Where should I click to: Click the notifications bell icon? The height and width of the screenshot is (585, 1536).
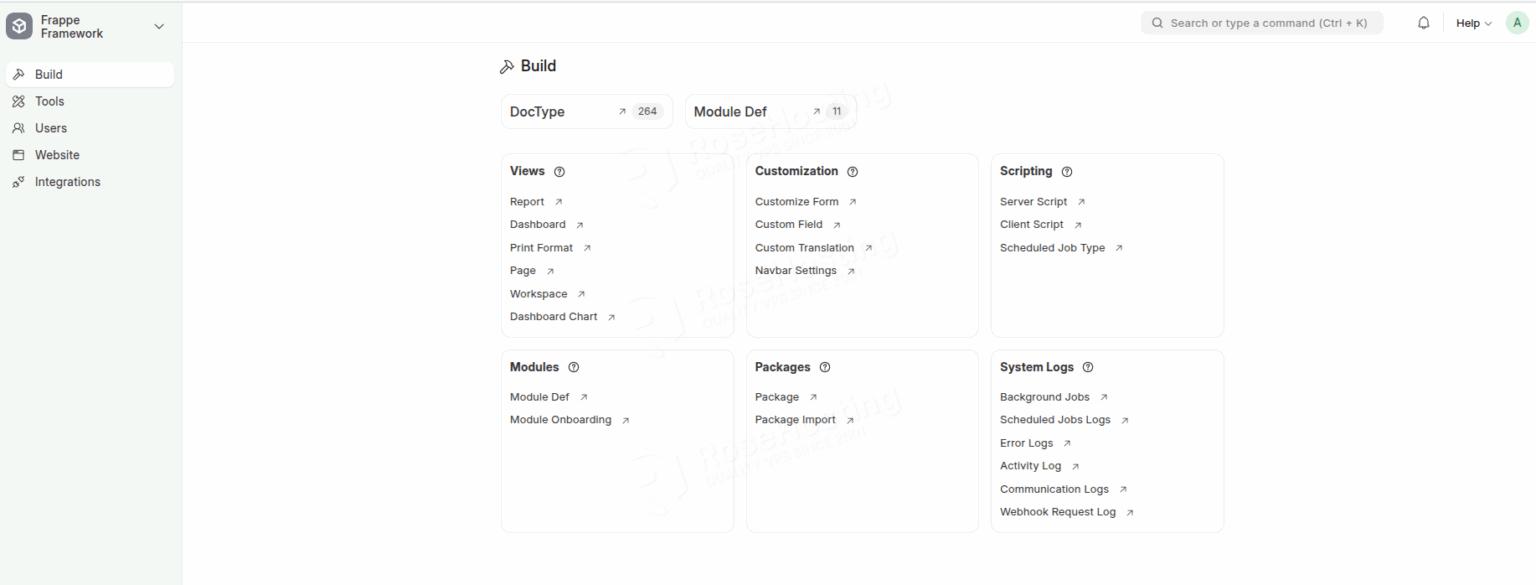point(1424,23)
